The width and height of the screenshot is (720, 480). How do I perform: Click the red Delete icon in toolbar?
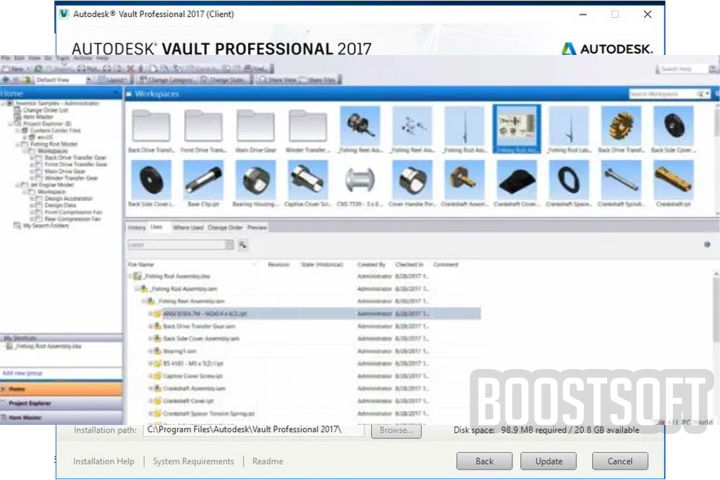tap(130, 69)
